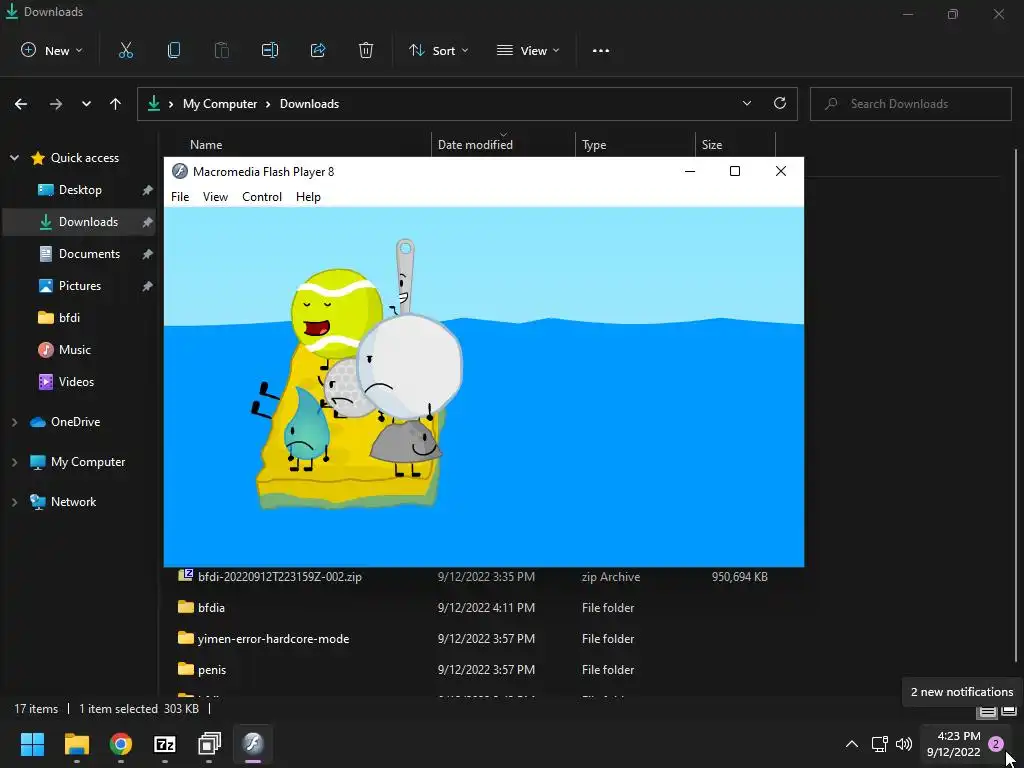Launch Google Chrome from the taskbar

121,744
